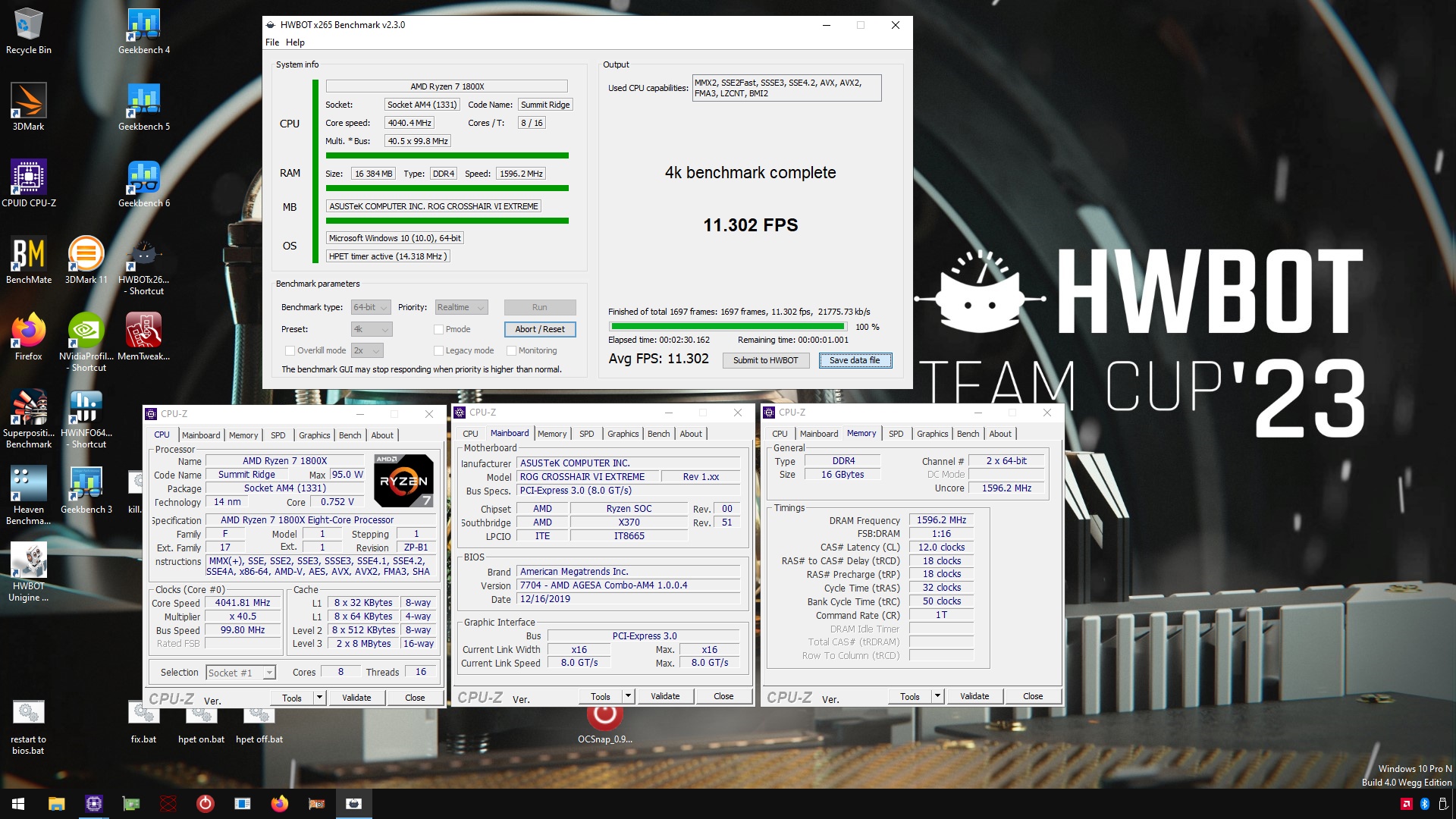
Task: Toggle the Pmode checkbox
Action: [x=439, y=329]
